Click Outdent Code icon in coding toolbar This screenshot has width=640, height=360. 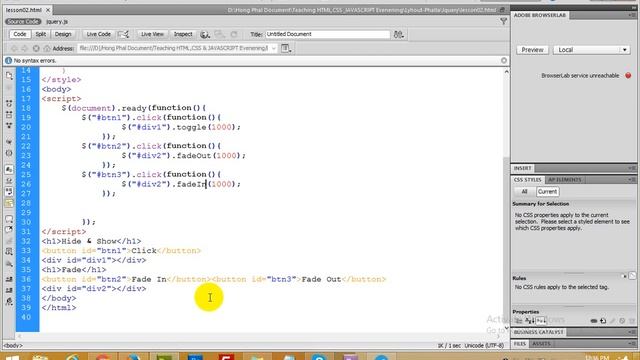coord(9,290)
